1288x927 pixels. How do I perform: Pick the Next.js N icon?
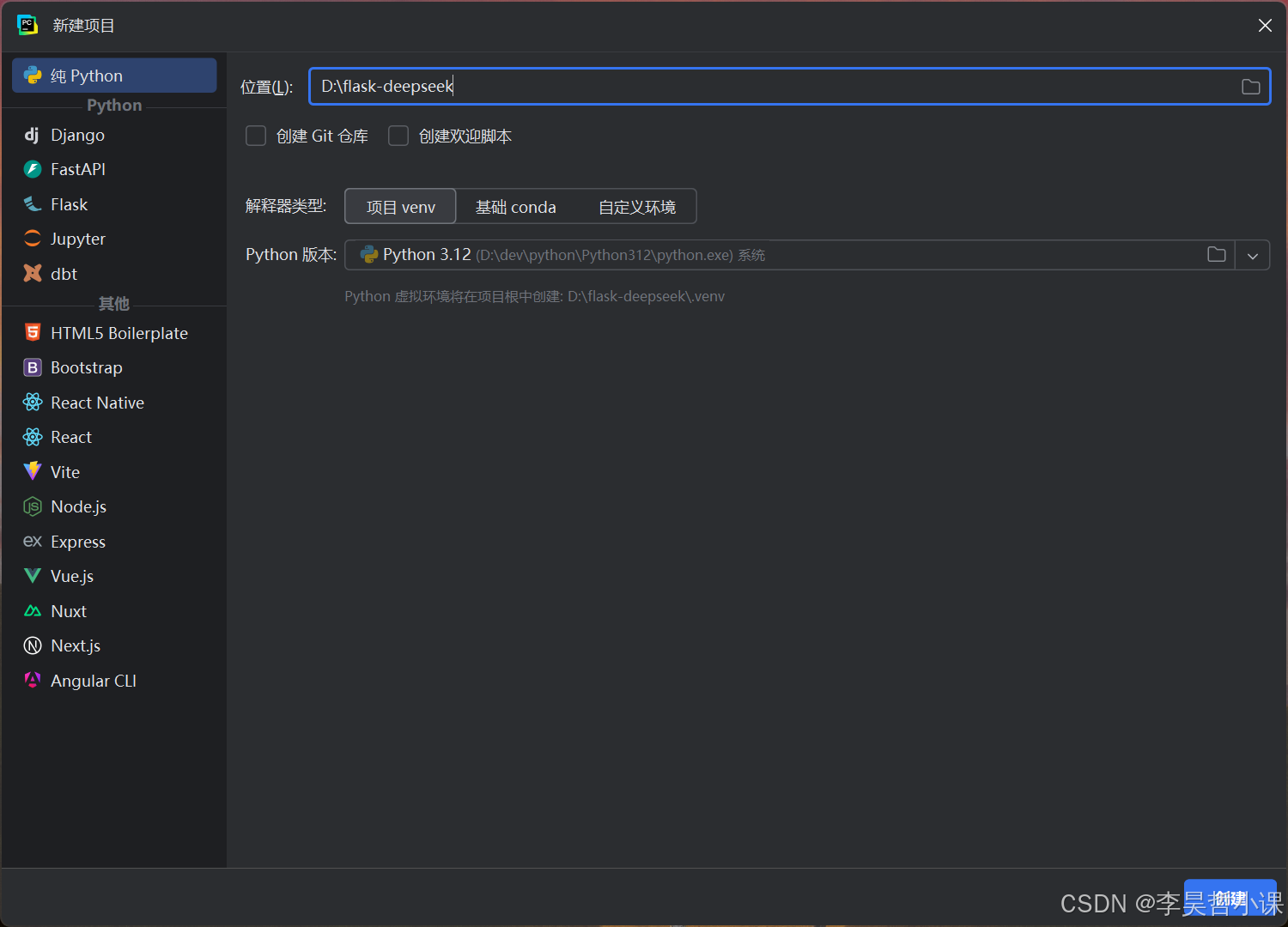(33, 645)
